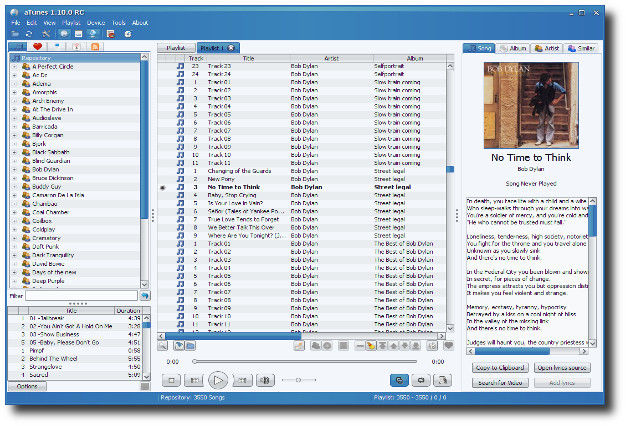Screen dimensions: 626x426
Task: Click the move to bottom arrow icon
Action: click(x=416, y=346)
